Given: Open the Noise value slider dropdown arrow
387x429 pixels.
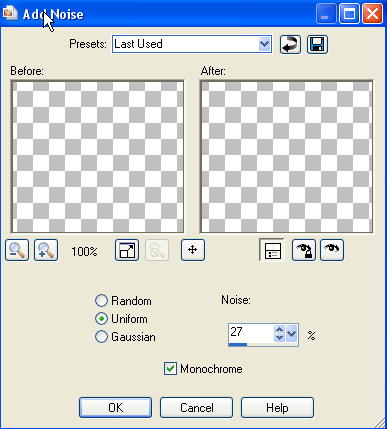Looking at the screenshot, I should pyautogui.click(x=292, y=333).
